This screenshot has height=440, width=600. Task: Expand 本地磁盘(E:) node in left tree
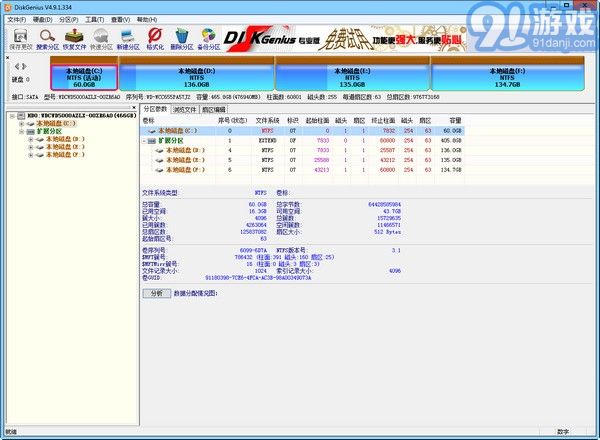[x=31, y=147]
